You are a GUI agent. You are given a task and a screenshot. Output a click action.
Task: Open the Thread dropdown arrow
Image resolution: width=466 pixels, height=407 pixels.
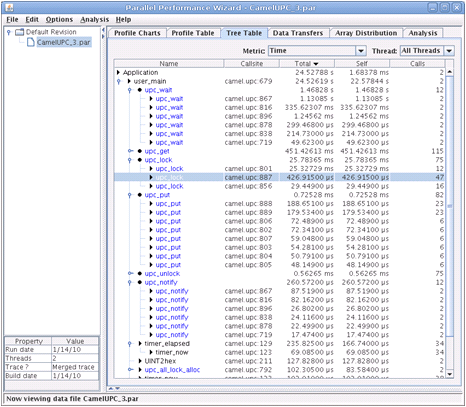449,51
